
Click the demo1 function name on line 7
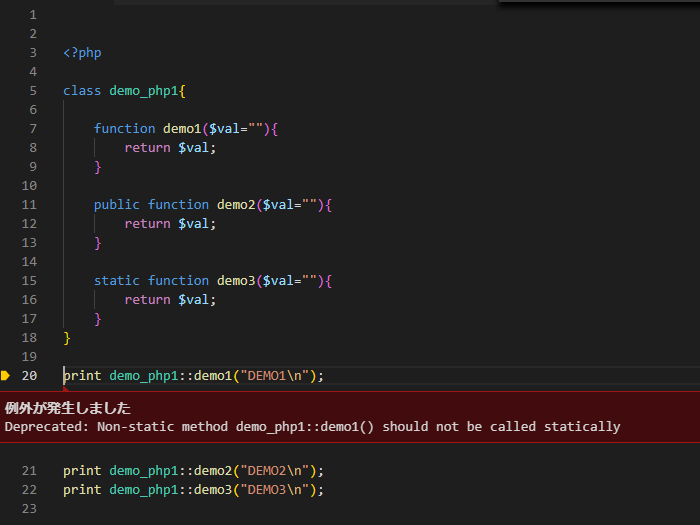point(182,129)
